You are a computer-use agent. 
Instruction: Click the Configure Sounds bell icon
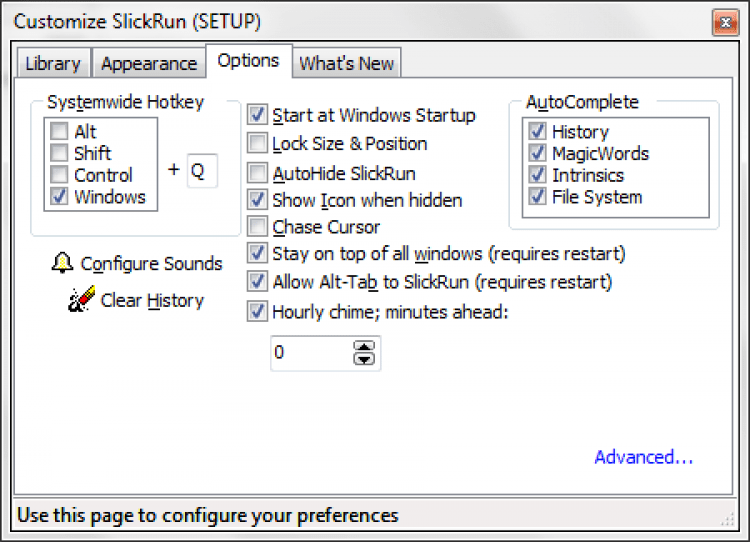pyautogui.click(x=62, y=263)
